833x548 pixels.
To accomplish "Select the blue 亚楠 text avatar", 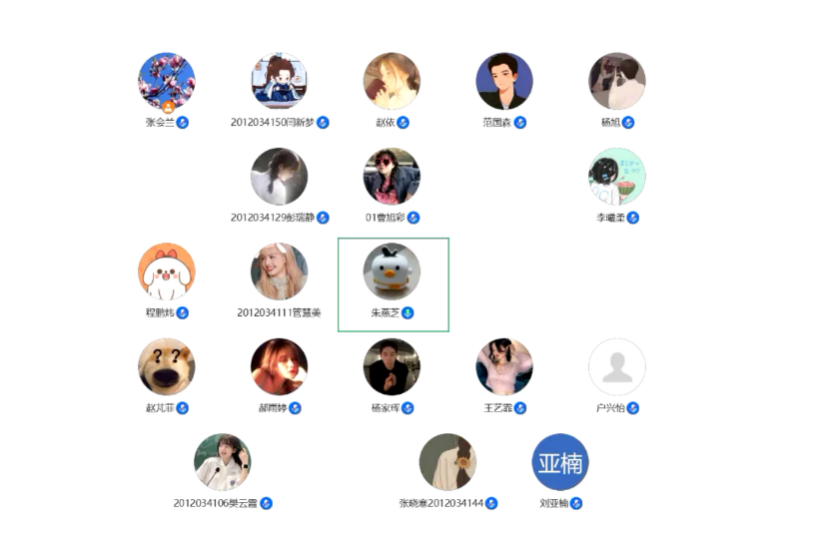I will click(x=560, y=462).
